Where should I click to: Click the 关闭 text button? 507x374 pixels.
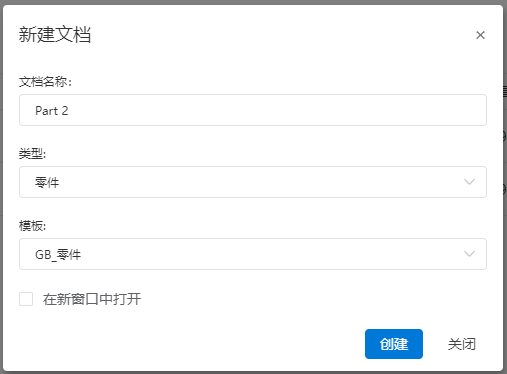(462, 344)
